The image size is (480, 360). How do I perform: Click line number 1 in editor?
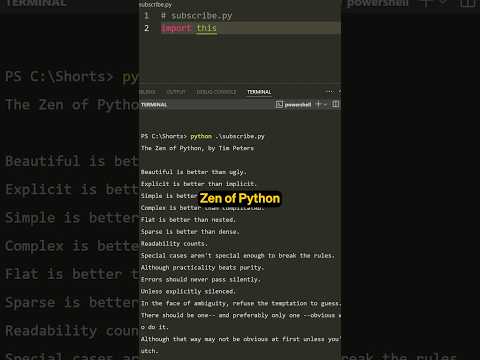point(146,16)
